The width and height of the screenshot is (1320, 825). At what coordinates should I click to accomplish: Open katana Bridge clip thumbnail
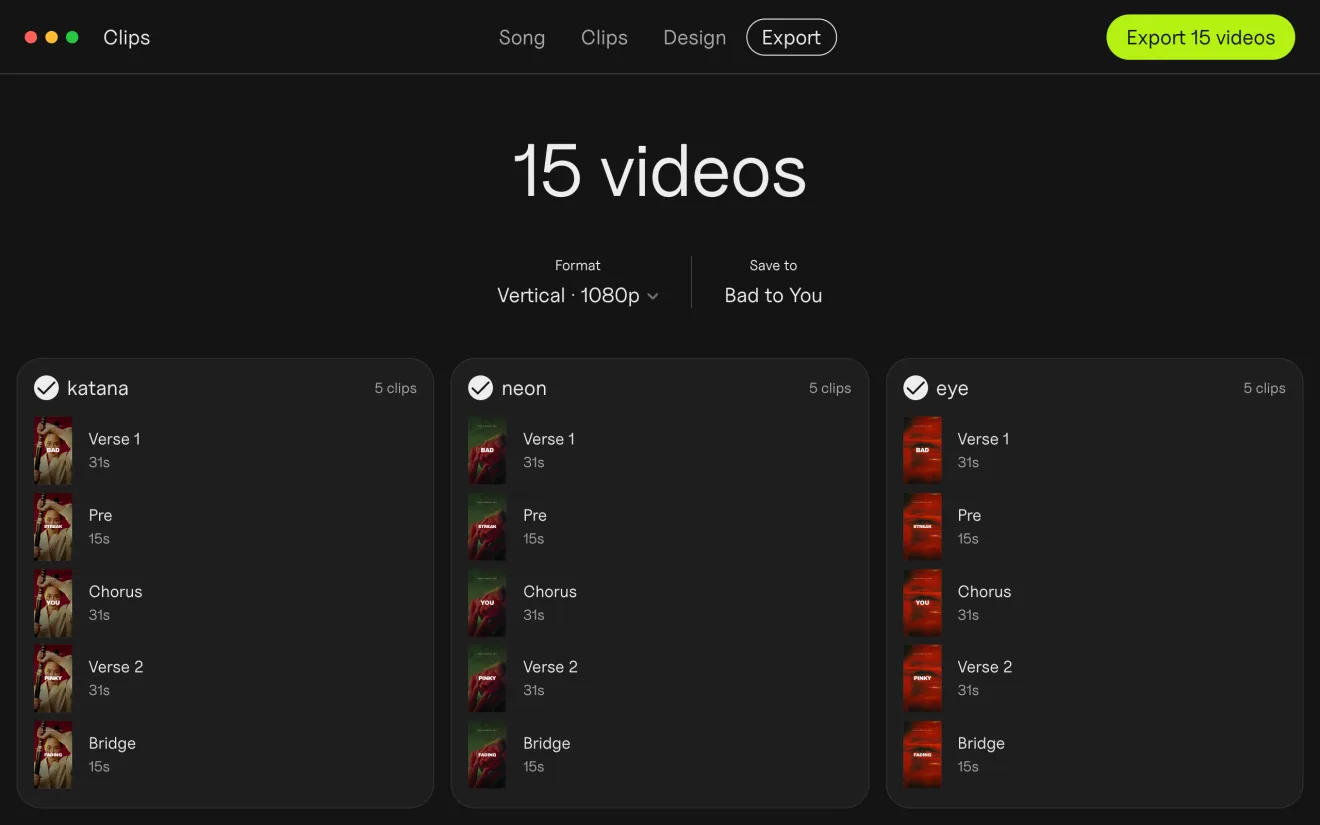(53, 755)
